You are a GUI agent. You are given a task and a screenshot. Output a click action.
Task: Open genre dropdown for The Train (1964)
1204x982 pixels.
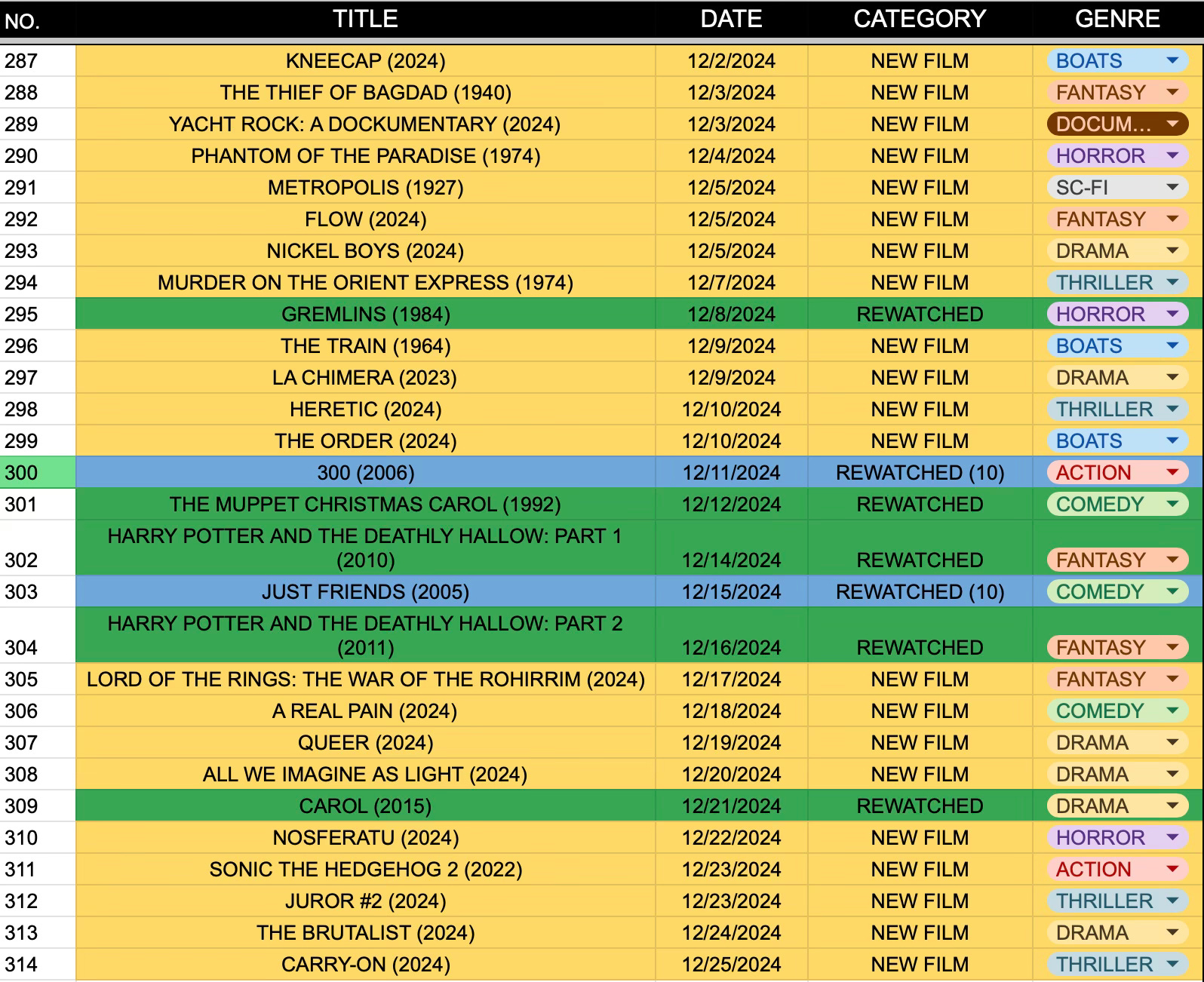click(x=1117, y=346)
